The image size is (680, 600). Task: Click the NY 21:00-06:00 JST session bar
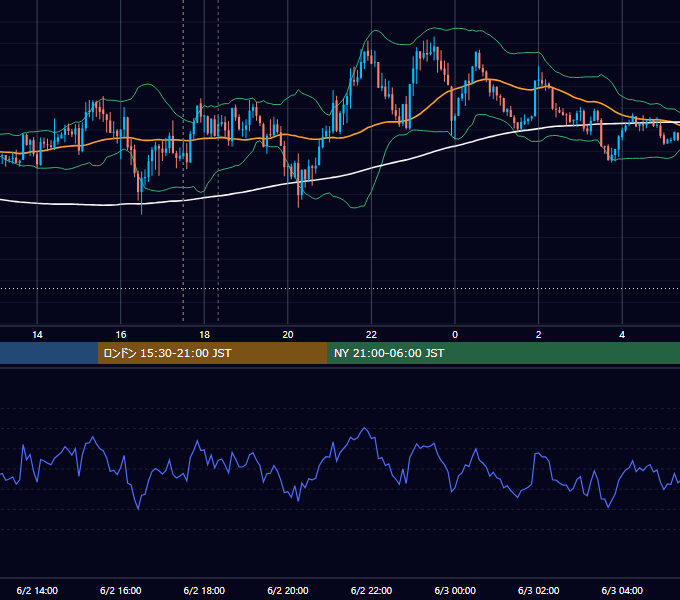click(503, 353)
